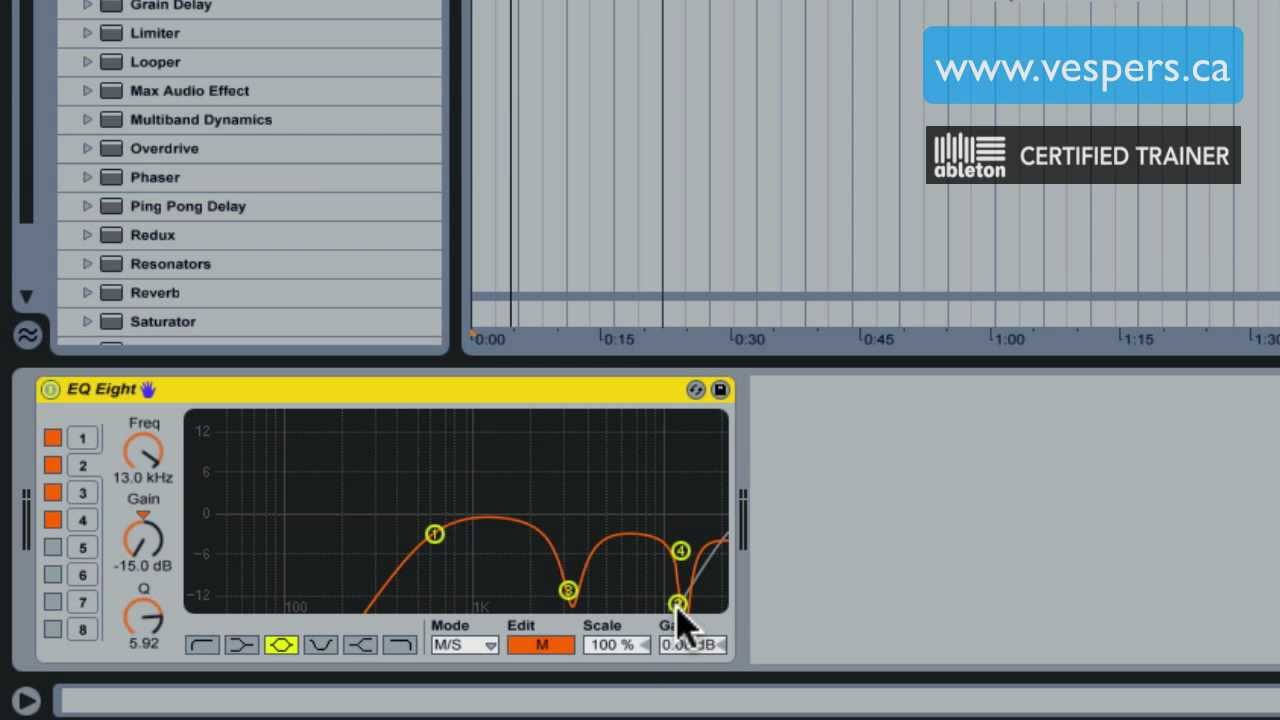Select the high cut filter shape
The height and width of the screenshot is (720, 1280).
(399, 645)
